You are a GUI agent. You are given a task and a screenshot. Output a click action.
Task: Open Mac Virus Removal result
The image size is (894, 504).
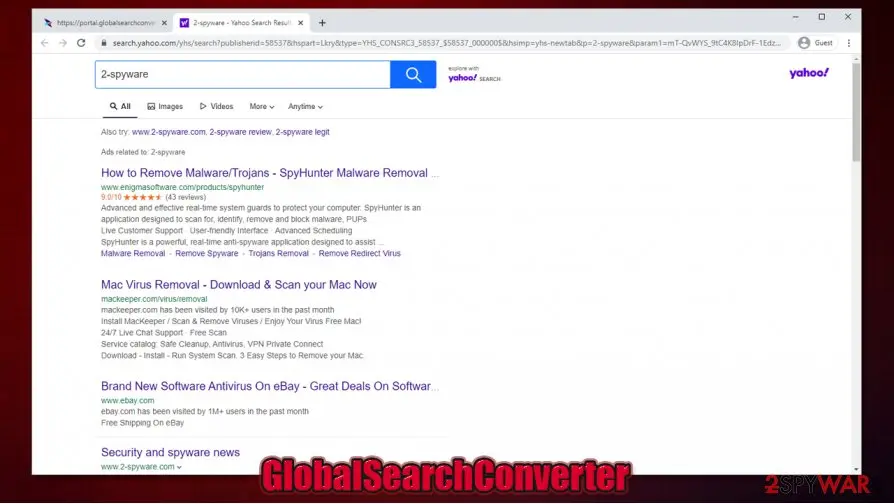(x=238, y=284)
